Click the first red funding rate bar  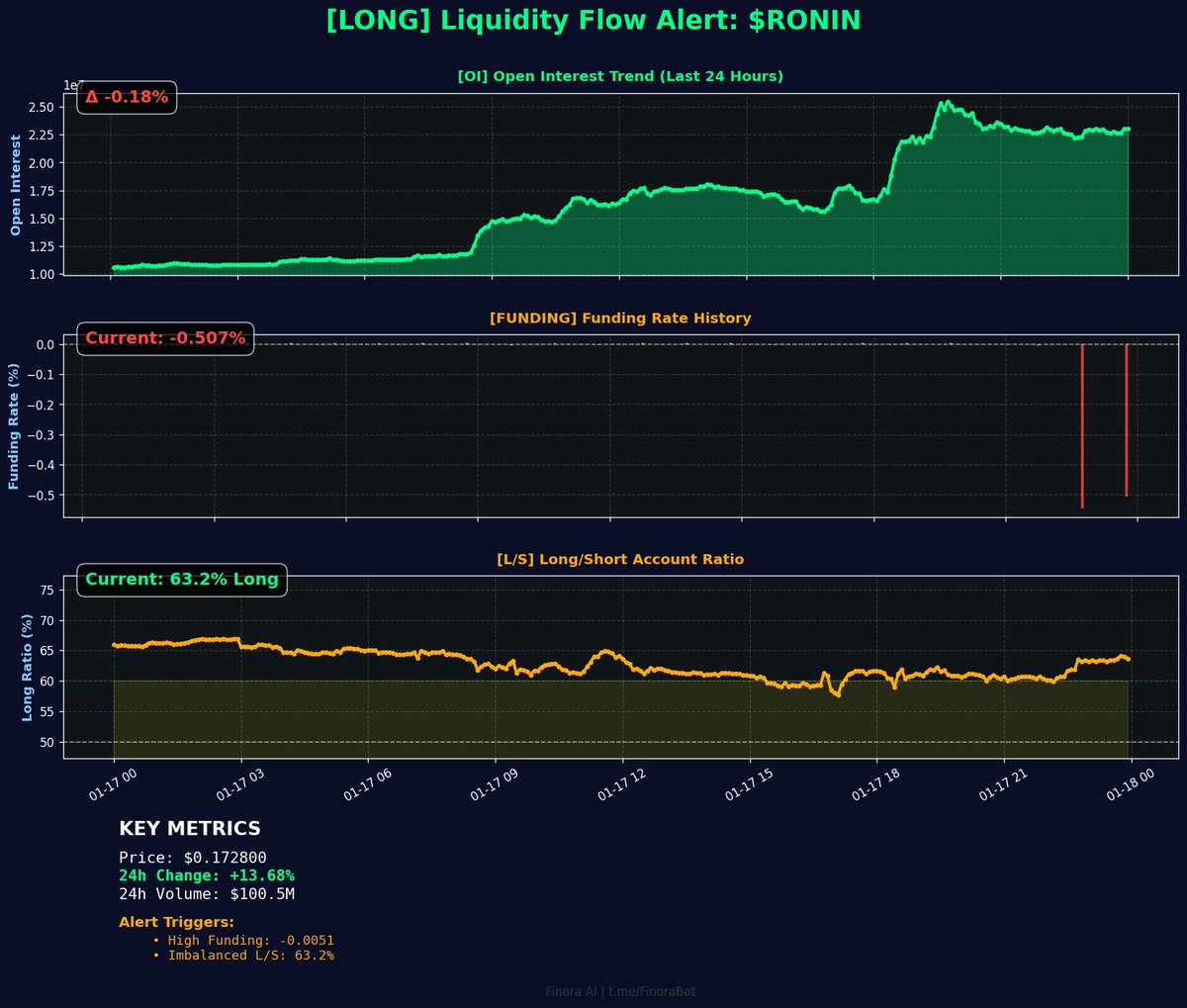[x=1082, y=425]
